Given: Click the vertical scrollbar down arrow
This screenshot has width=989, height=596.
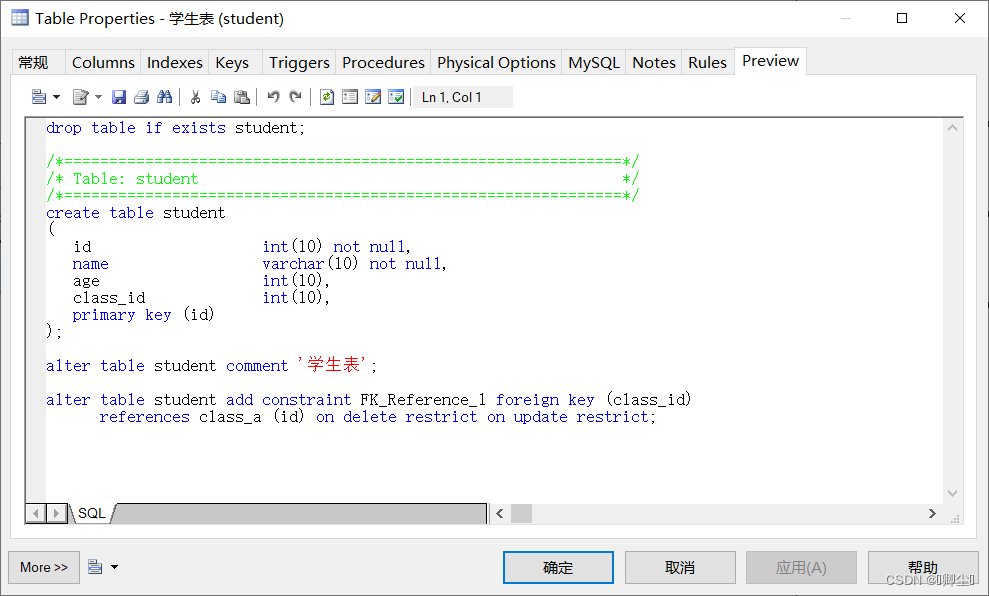Looking at the screenshot, I should click(952, 492).
